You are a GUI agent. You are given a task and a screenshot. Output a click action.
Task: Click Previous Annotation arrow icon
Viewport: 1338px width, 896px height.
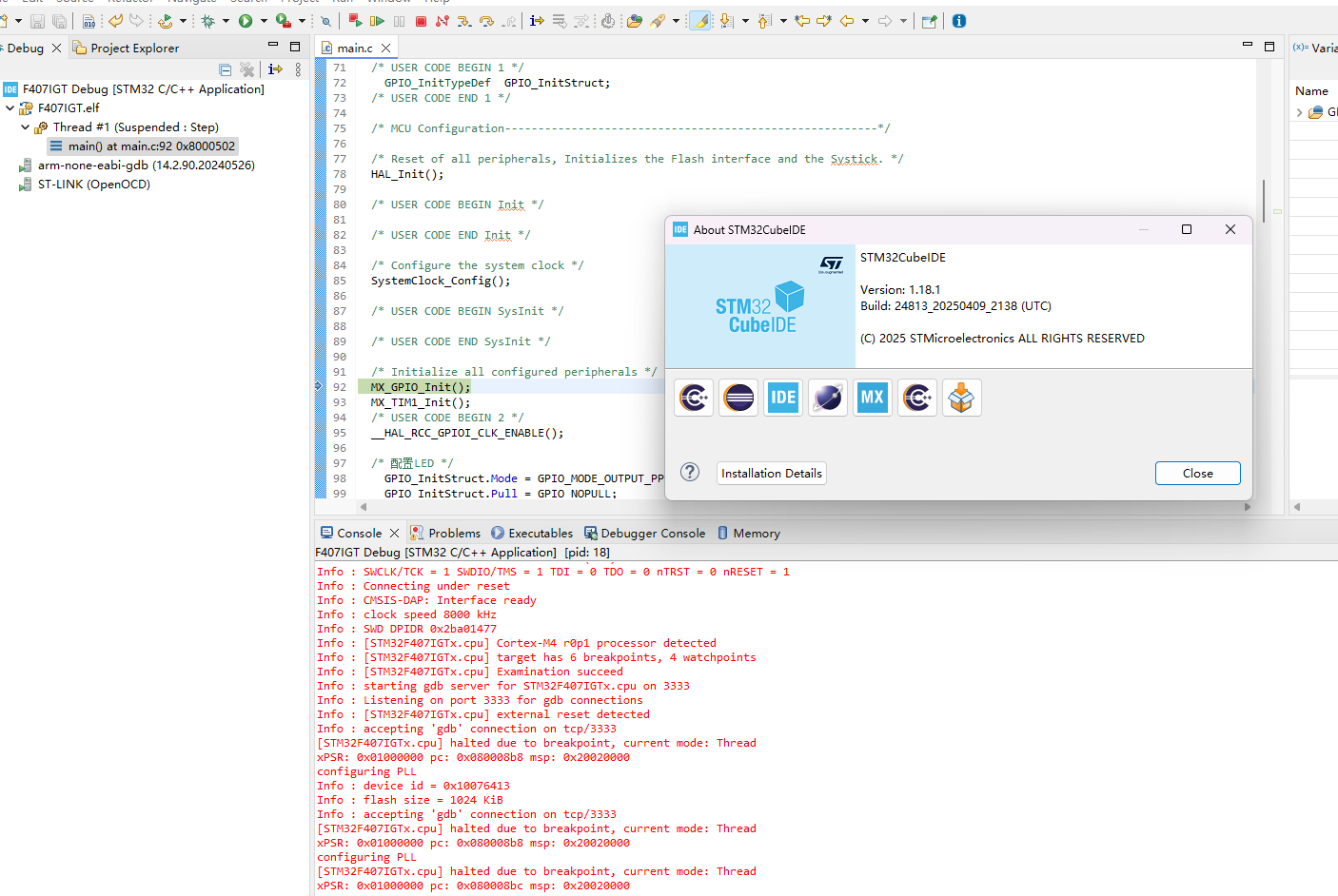coord(764,21)
